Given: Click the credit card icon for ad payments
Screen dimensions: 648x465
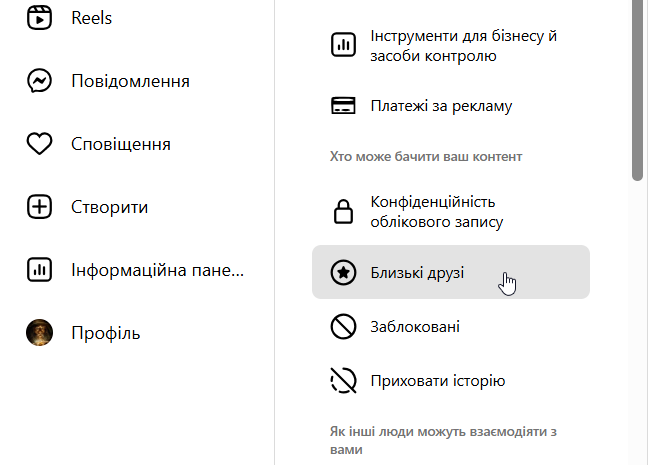Looking at the screenshot, I should pyautogui.click(x=343, y=106).
